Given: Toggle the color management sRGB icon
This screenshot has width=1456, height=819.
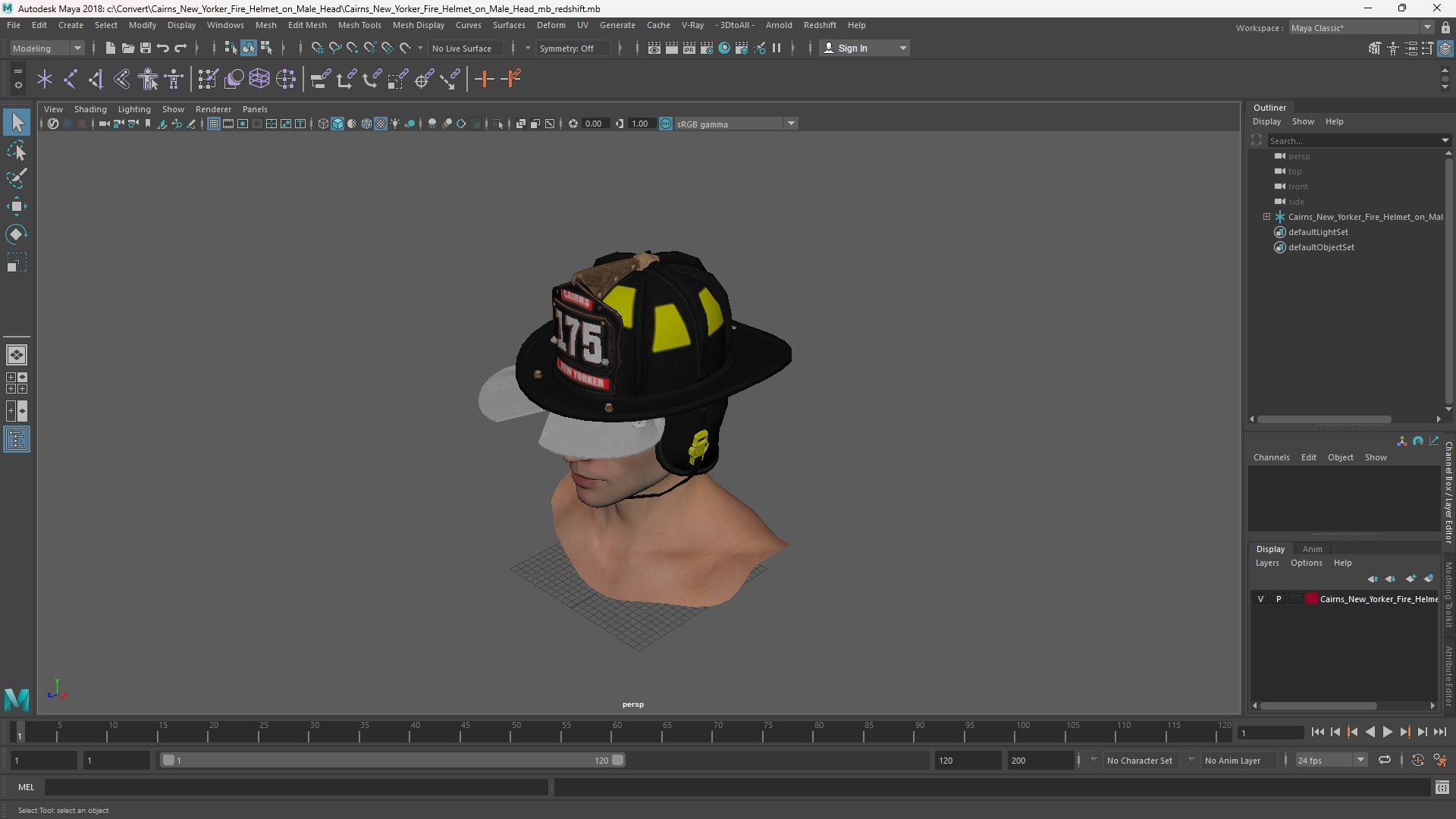Looking at the screenshot, I should (x=666, y=124).
